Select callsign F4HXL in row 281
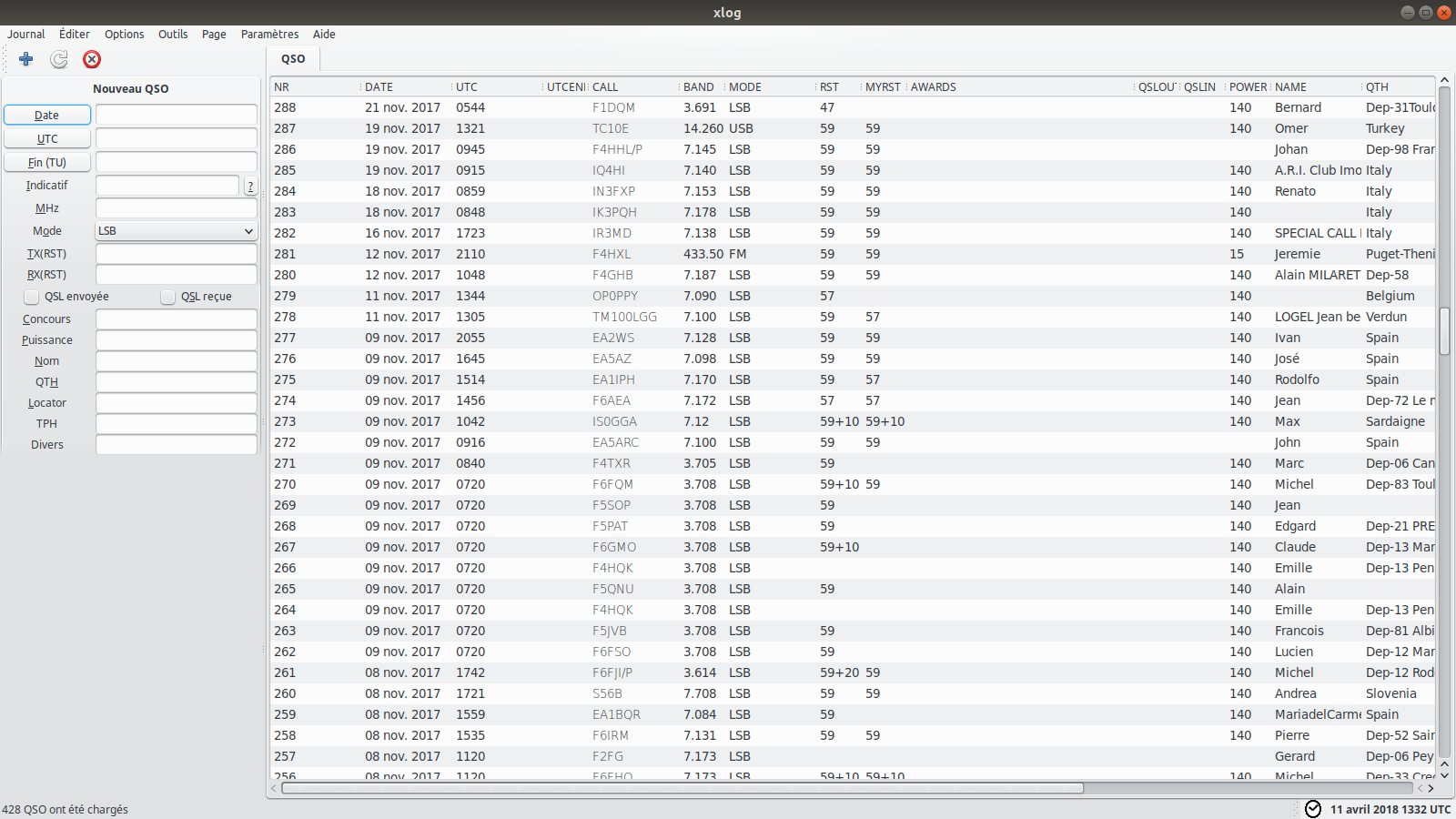Image resolution: width=1456 pixels, height=819 pixels. tap(612, 254)
